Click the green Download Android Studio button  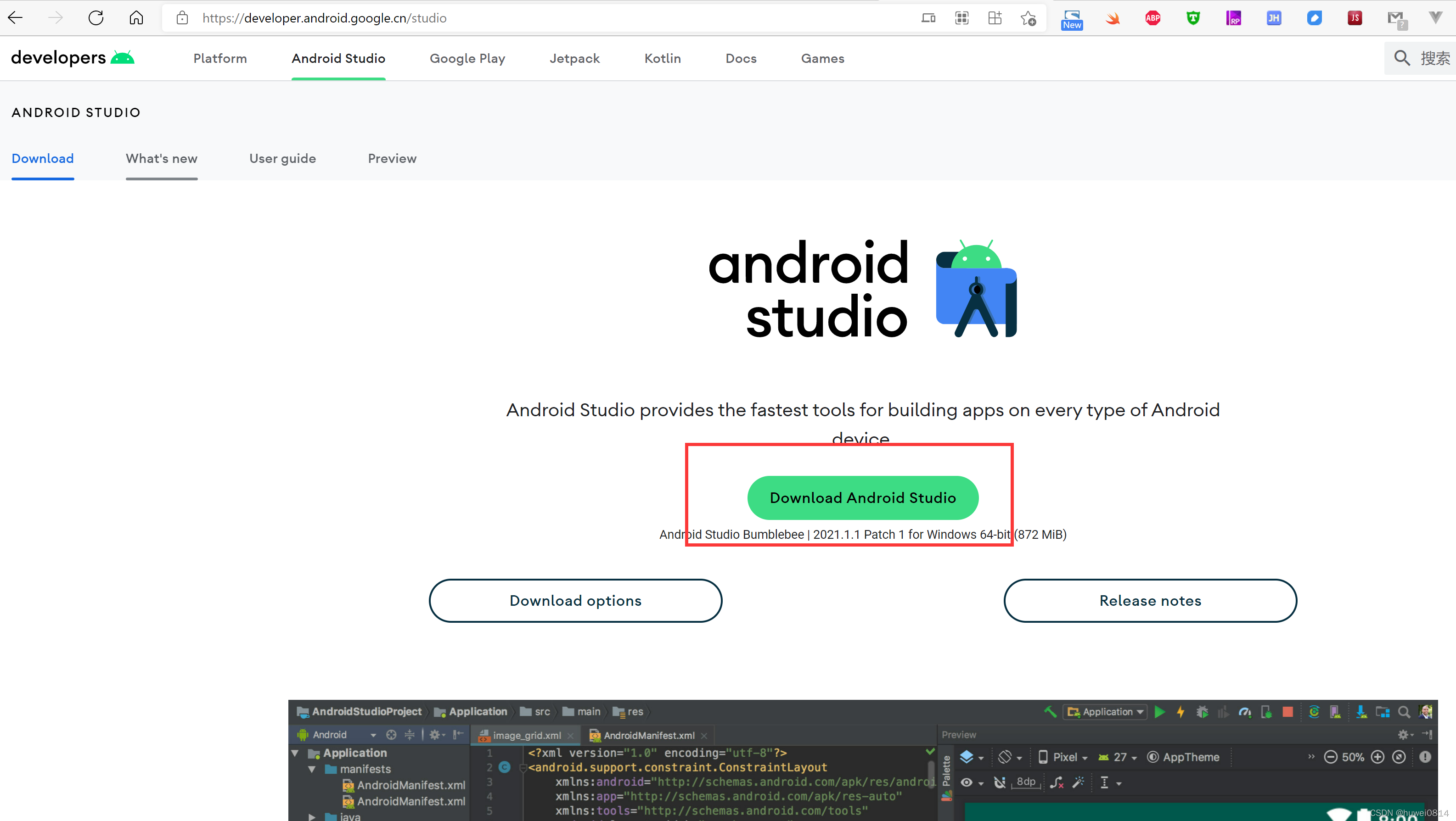coord(862,498)
